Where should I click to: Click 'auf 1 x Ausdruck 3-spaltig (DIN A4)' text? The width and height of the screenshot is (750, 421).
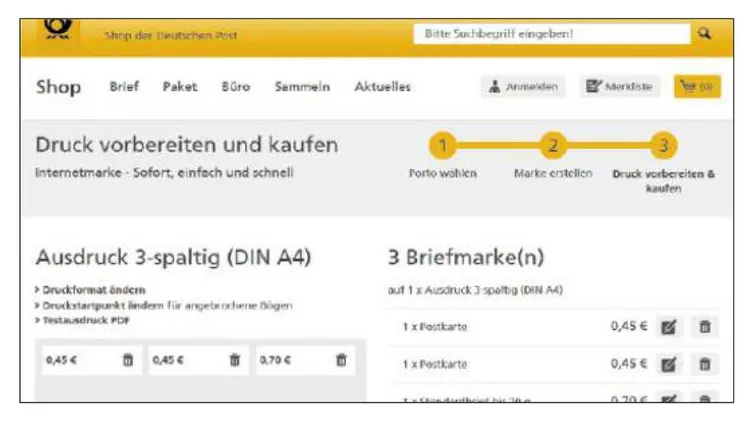(x=475, y=290)
